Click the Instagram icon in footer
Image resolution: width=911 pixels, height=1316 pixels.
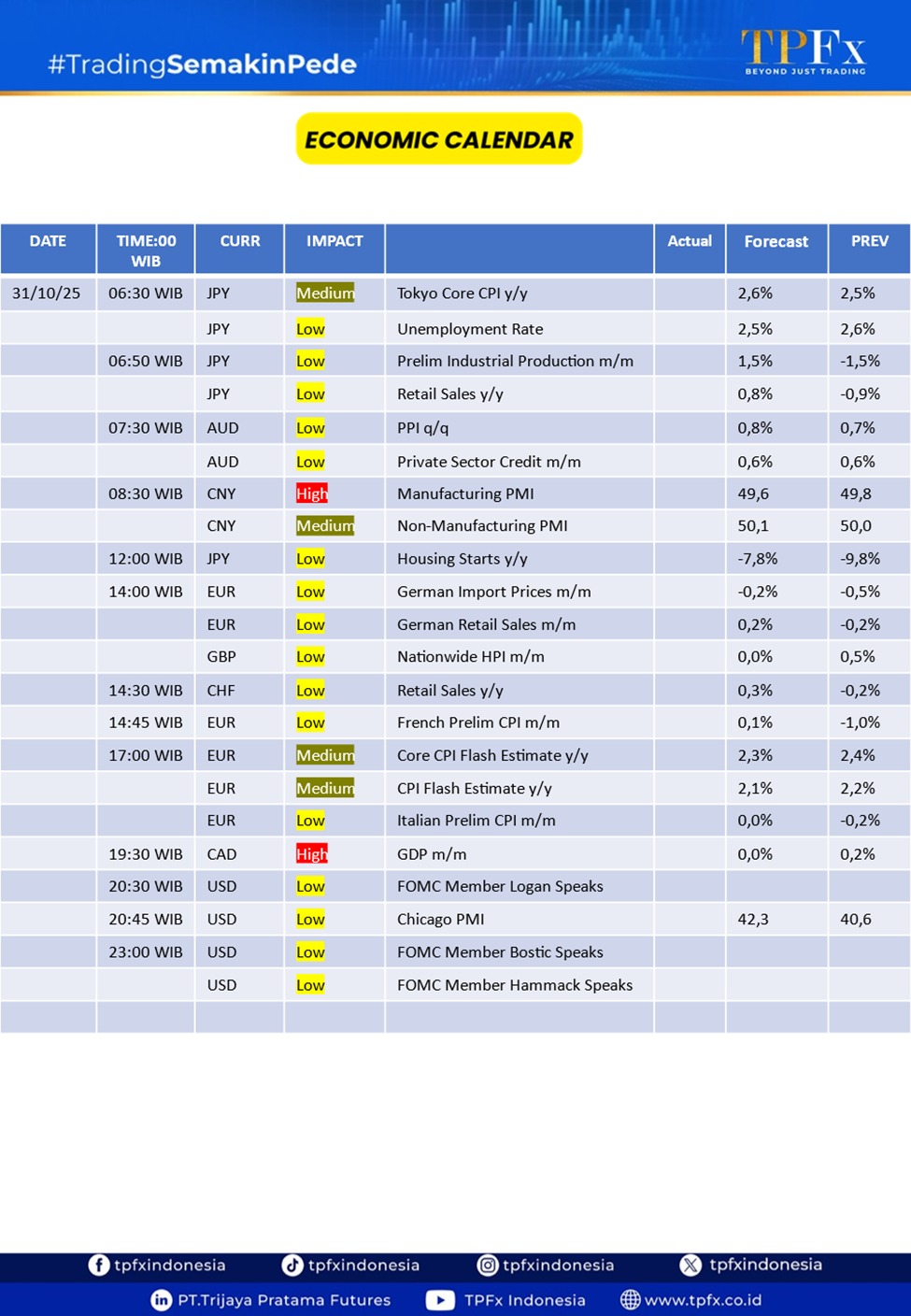[x=488, y=1266]
